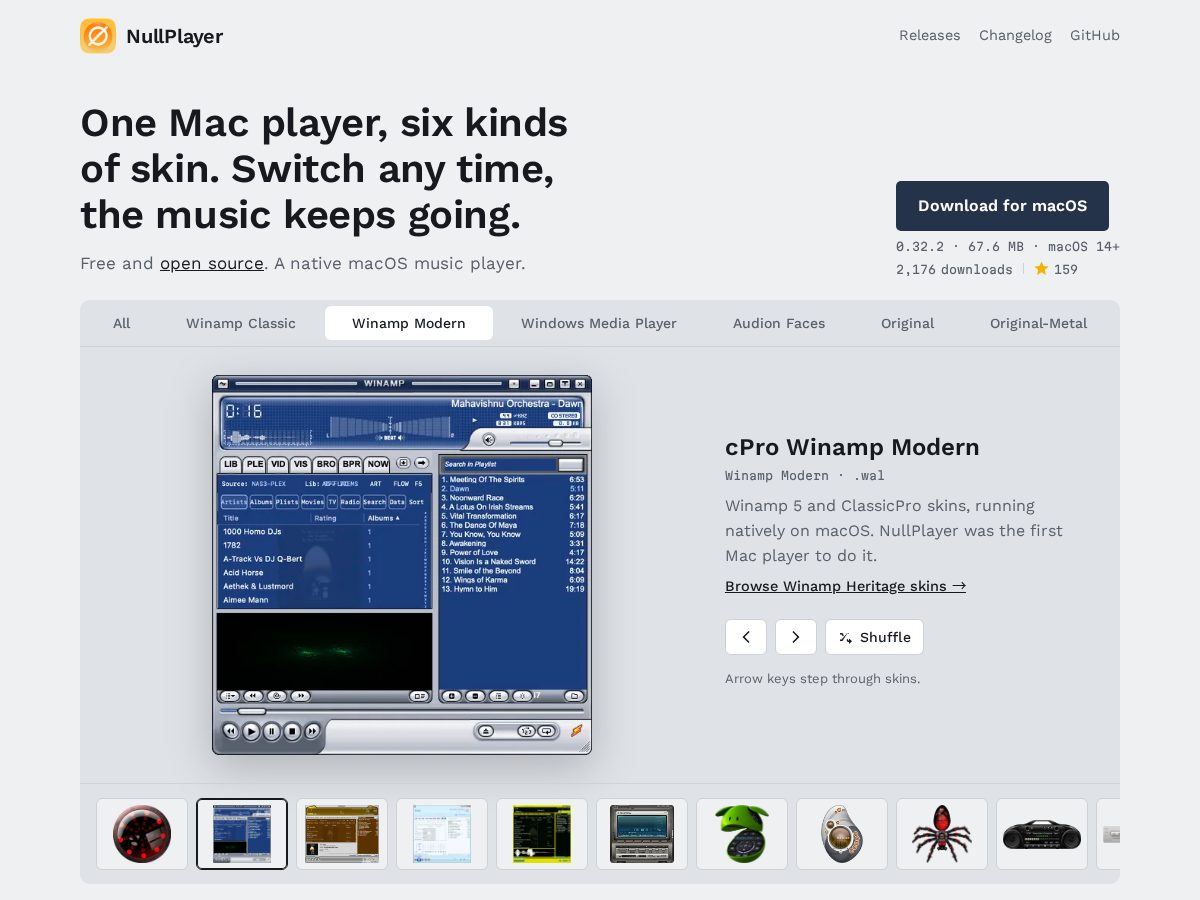Select Albums filter button in library preview
Screen dimensions: 1200x900
tap(261, 502)
